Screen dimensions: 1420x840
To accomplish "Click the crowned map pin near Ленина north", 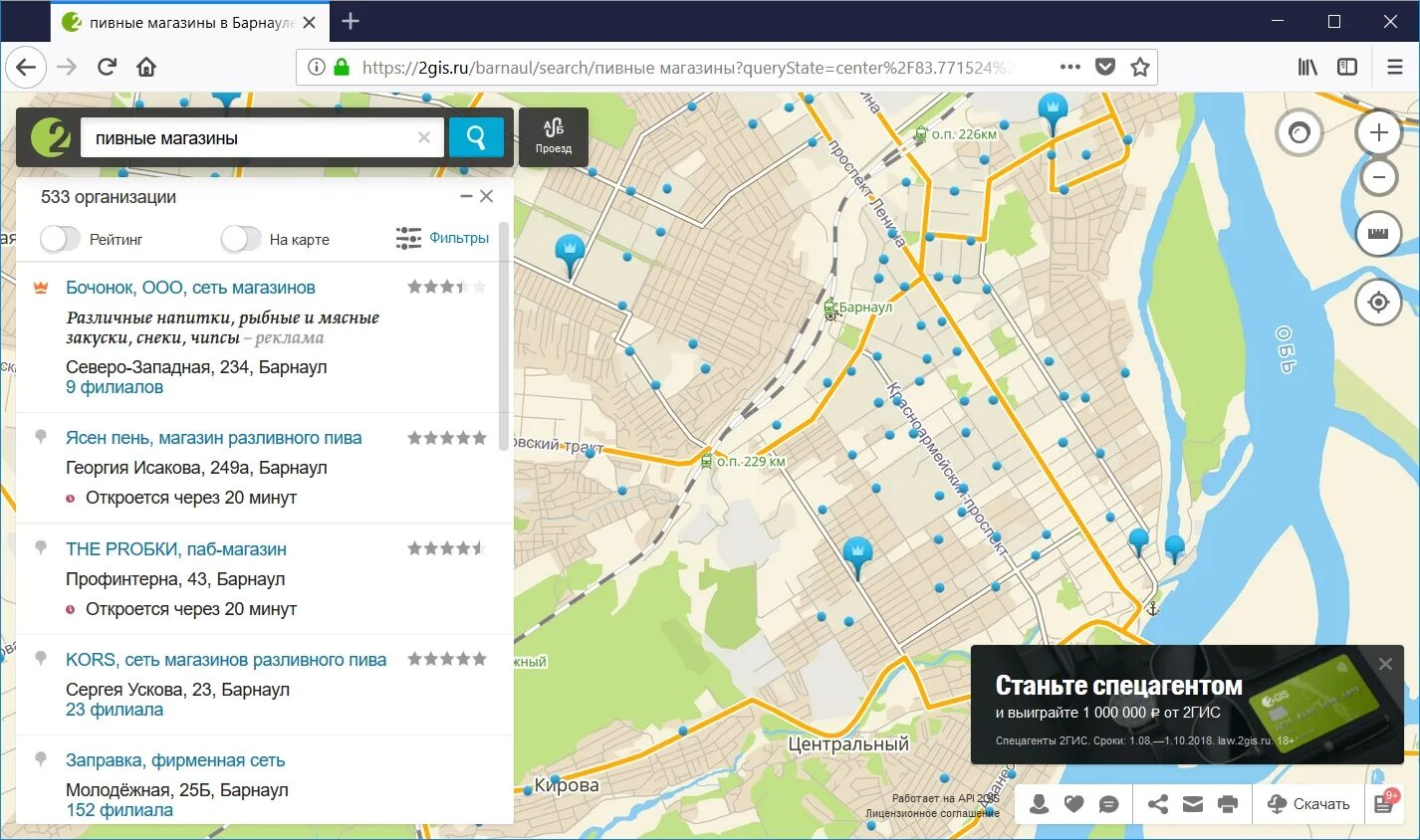I will [x=1053, y=112].
